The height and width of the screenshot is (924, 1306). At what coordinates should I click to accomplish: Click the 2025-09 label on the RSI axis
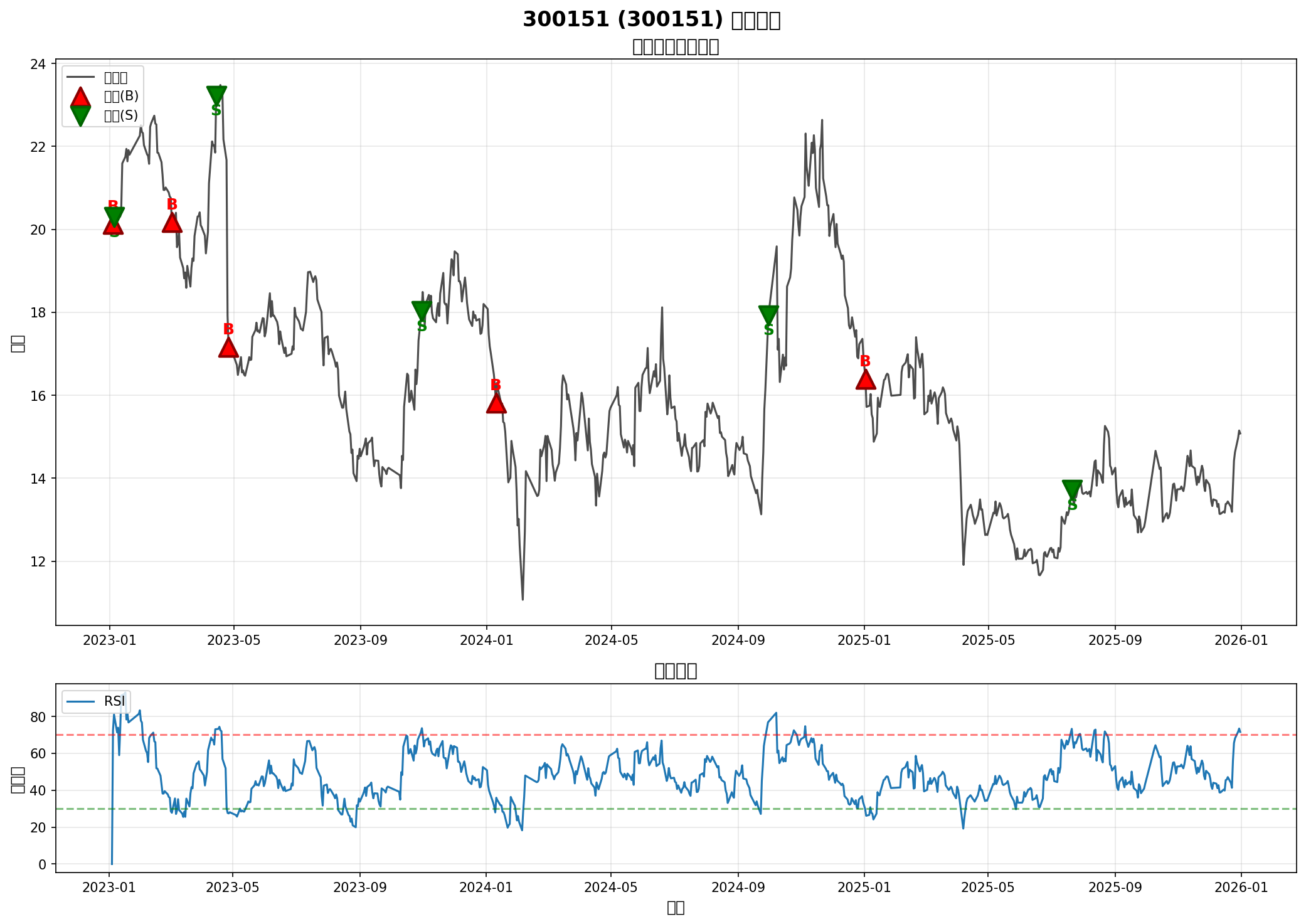point(1115,887)
